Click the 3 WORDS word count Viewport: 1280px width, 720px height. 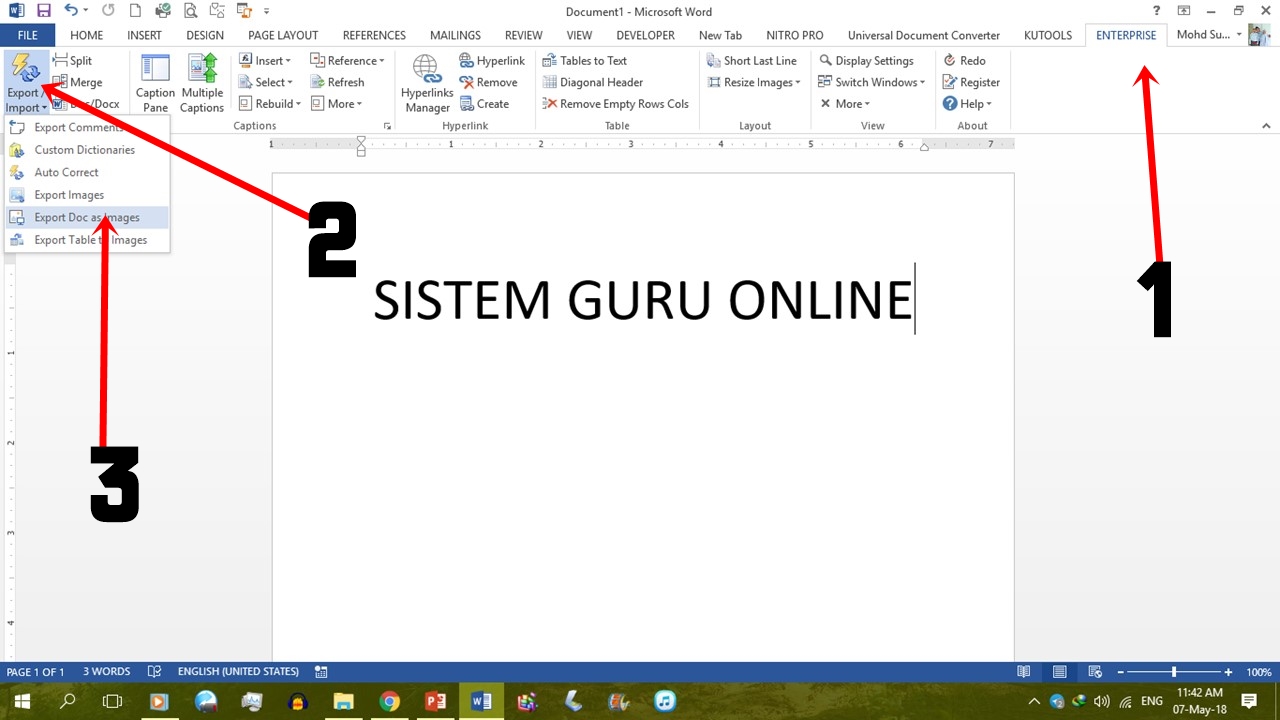(106, 672)
